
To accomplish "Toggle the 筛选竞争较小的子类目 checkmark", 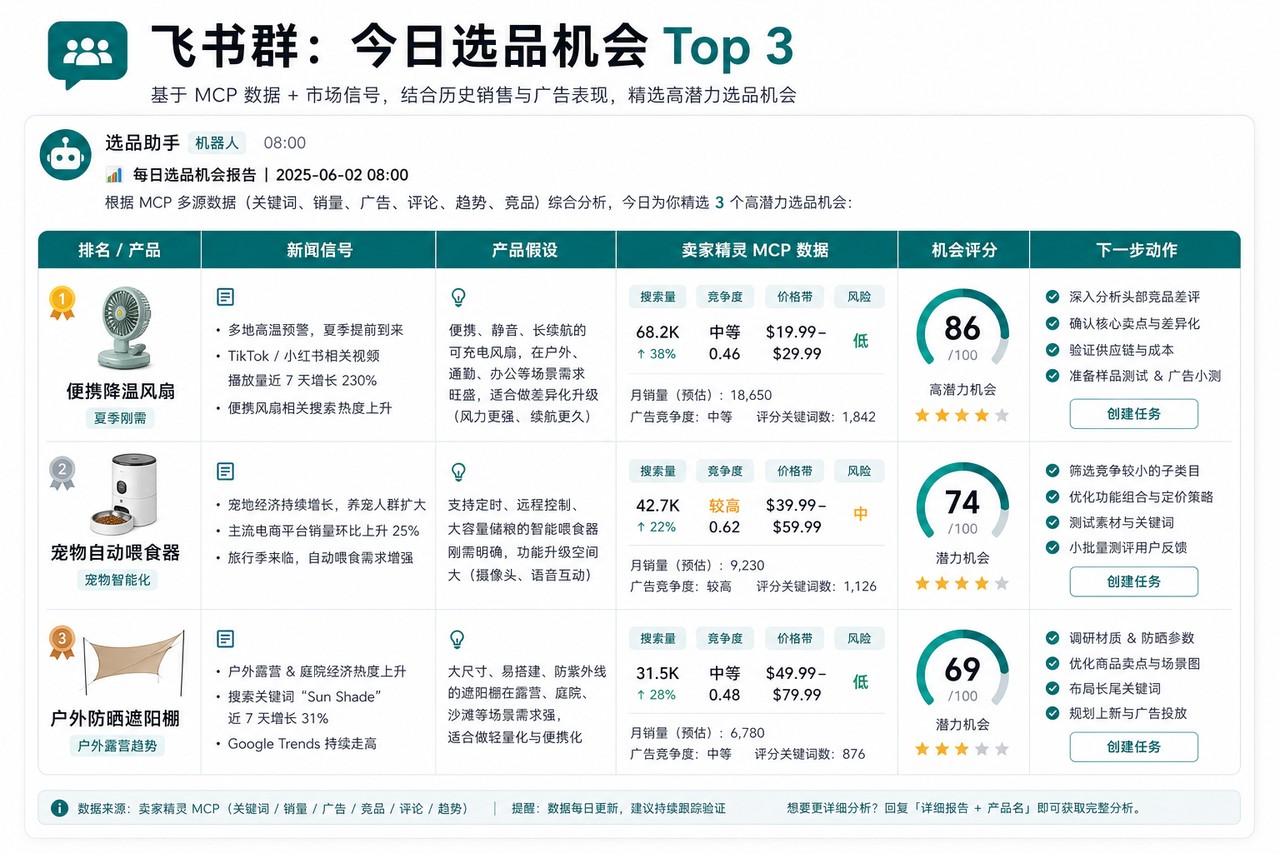I will [1052, 470].
